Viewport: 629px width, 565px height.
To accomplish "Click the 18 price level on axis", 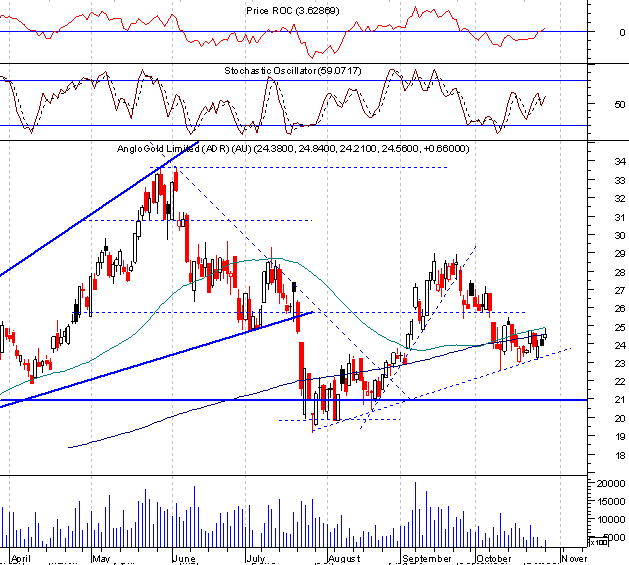I will (x=620, y=455).
